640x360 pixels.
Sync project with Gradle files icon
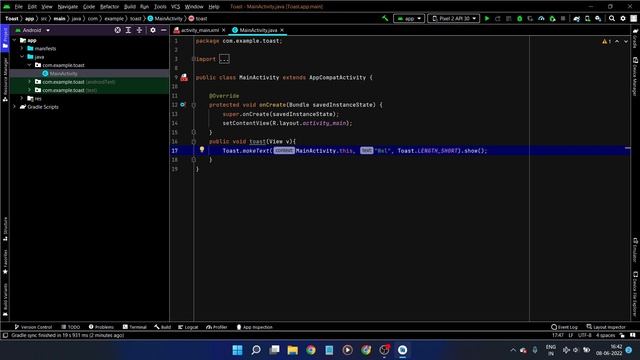(x=576, y=18)
